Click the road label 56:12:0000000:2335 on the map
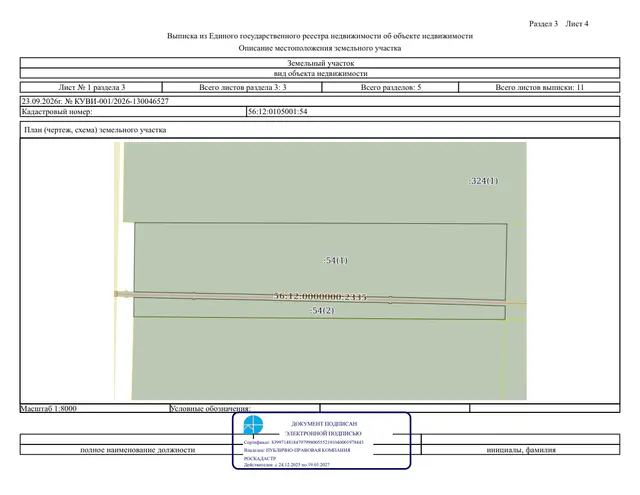This screenshot has width=640, height=495. click(320, 296)
